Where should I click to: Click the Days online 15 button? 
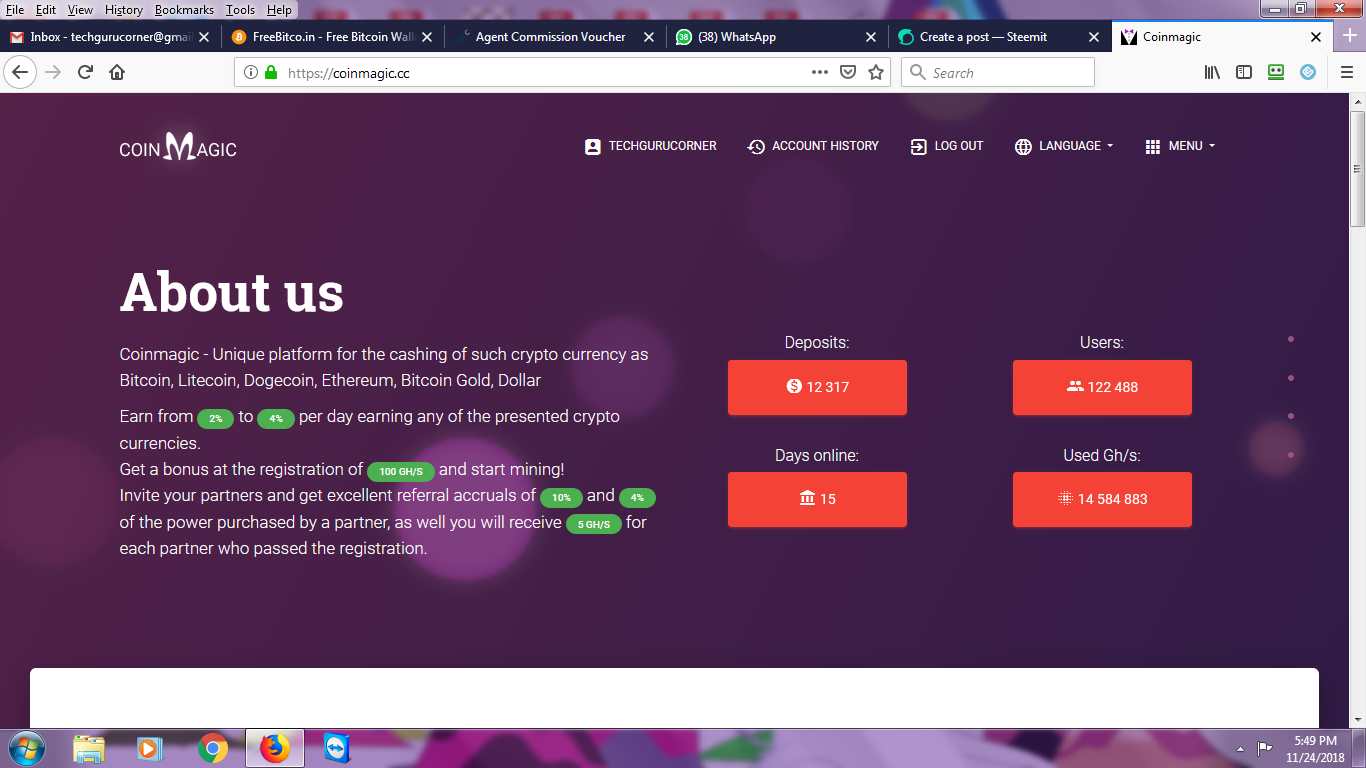tap(817, 499)
